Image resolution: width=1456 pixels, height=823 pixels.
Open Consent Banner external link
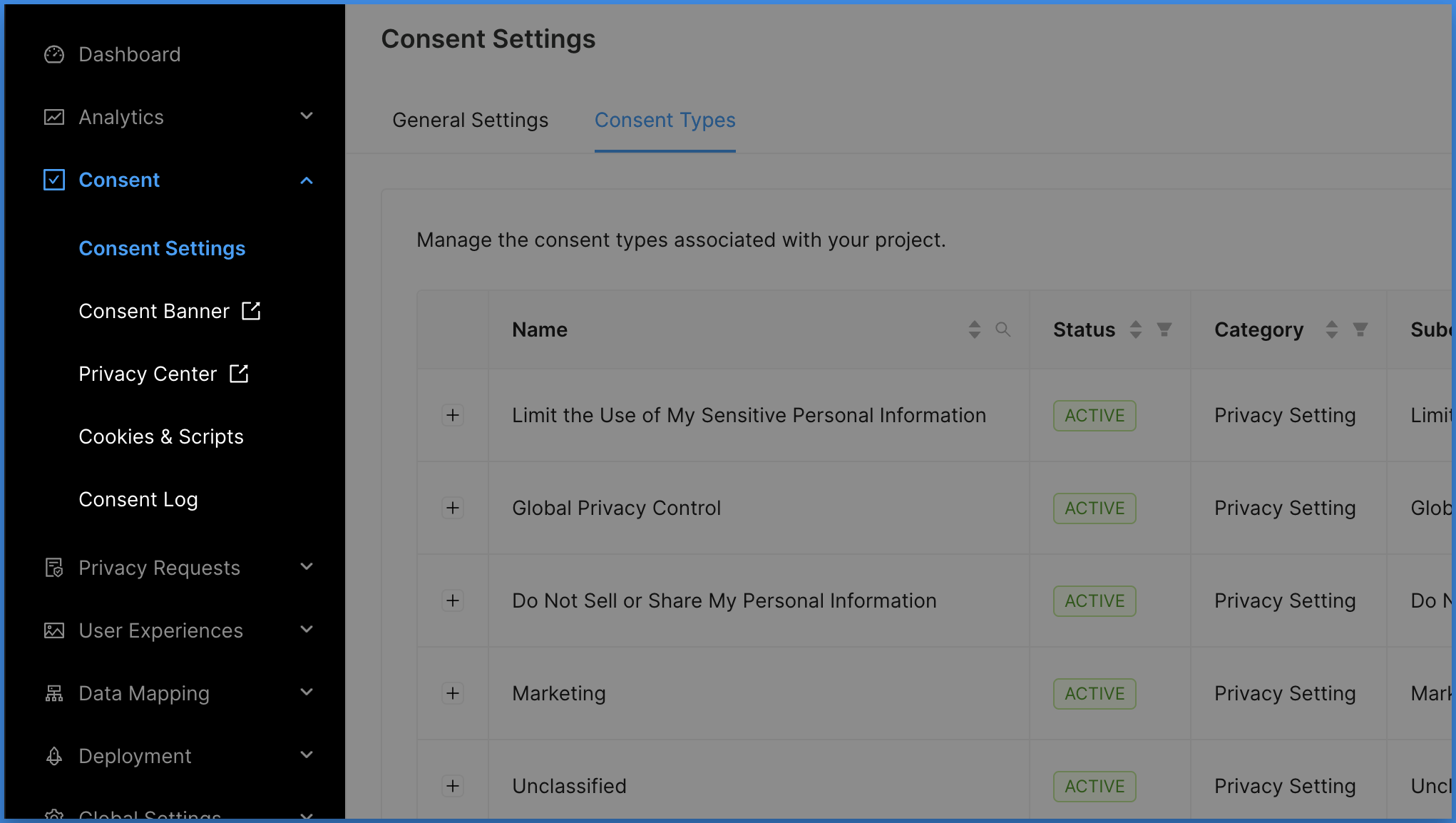tap(169, 311)
